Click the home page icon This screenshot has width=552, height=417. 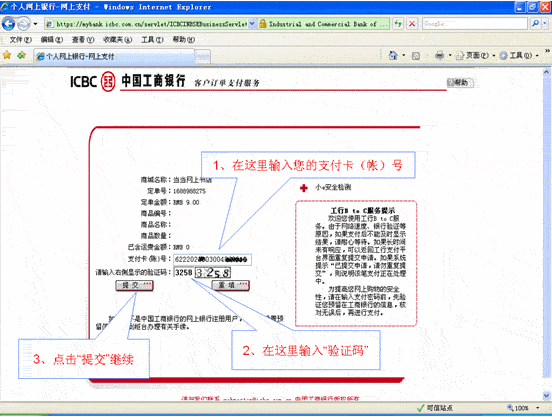pyautogui.click(x=393, y=55)
